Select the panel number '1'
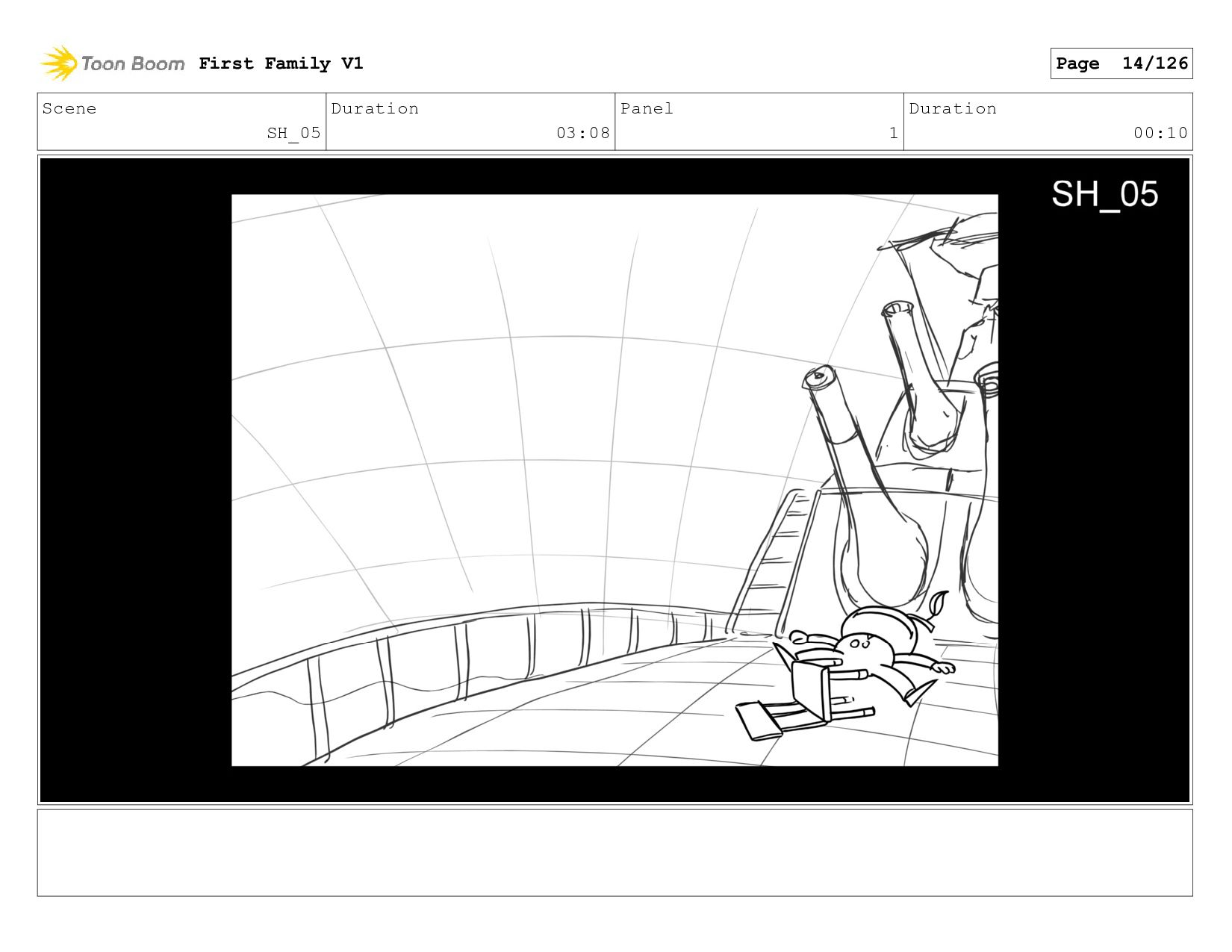1232x952 pixels. pos(893,134)
